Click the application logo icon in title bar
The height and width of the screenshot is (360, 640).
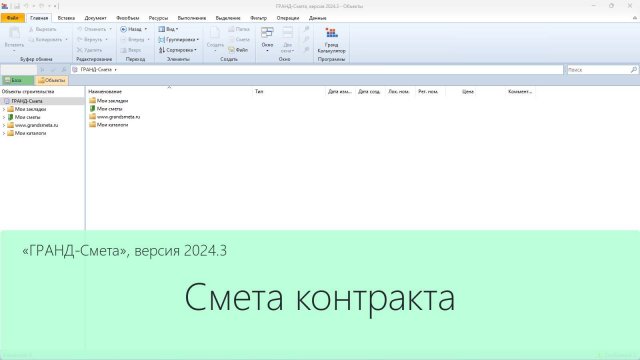5,6
